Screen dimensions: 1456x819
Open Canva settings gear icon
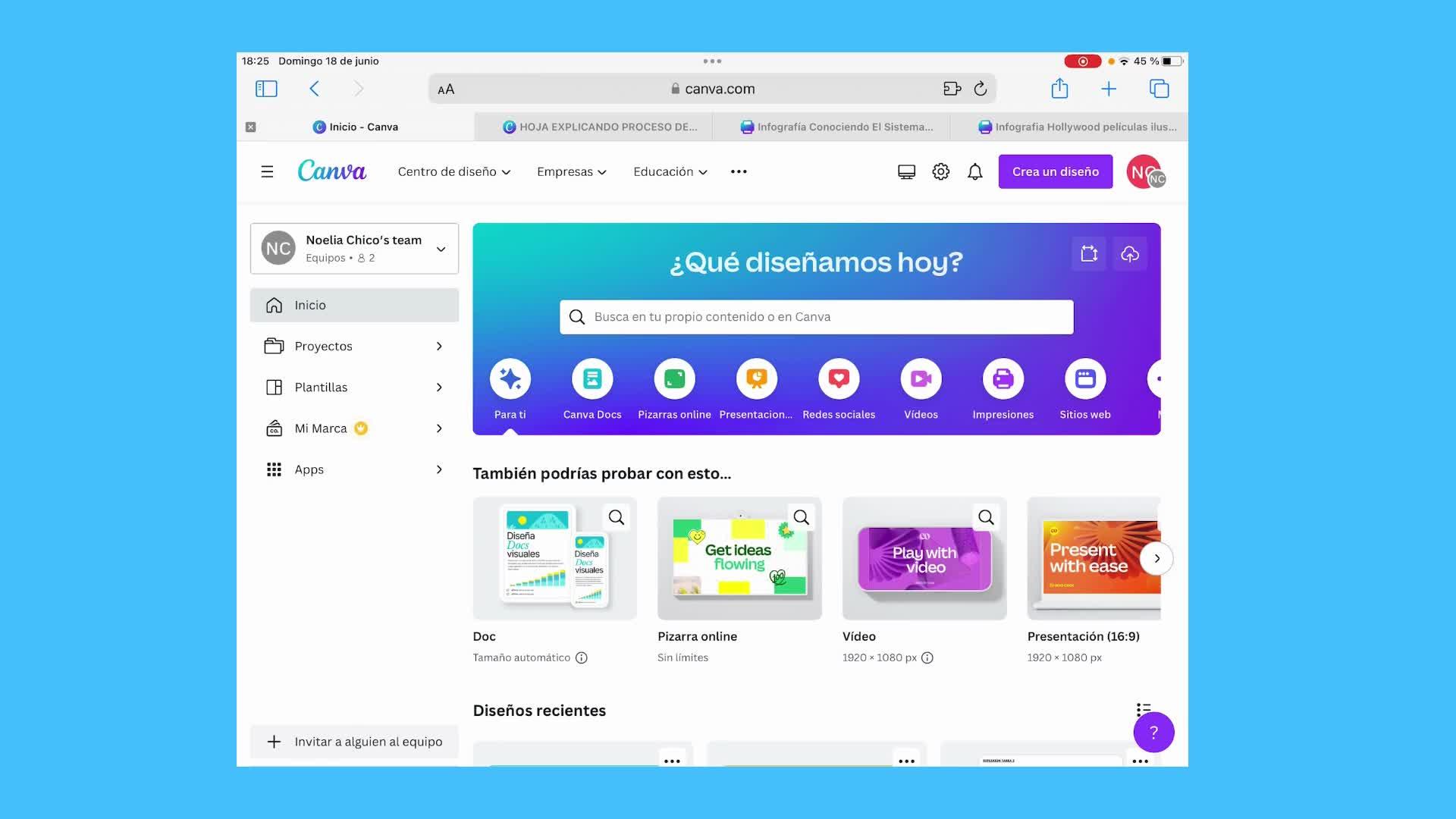[x=940, y=172]
